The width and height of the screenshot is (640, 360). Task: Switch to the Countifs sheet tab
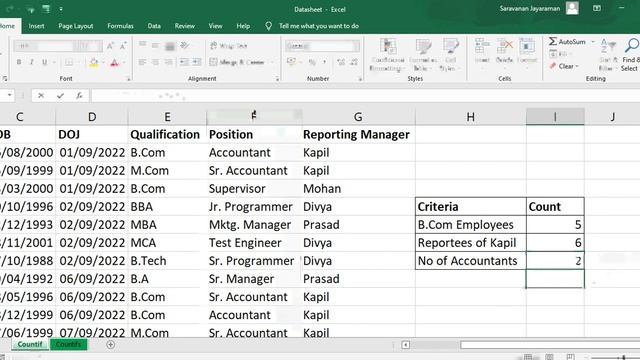tap(68, 344)
